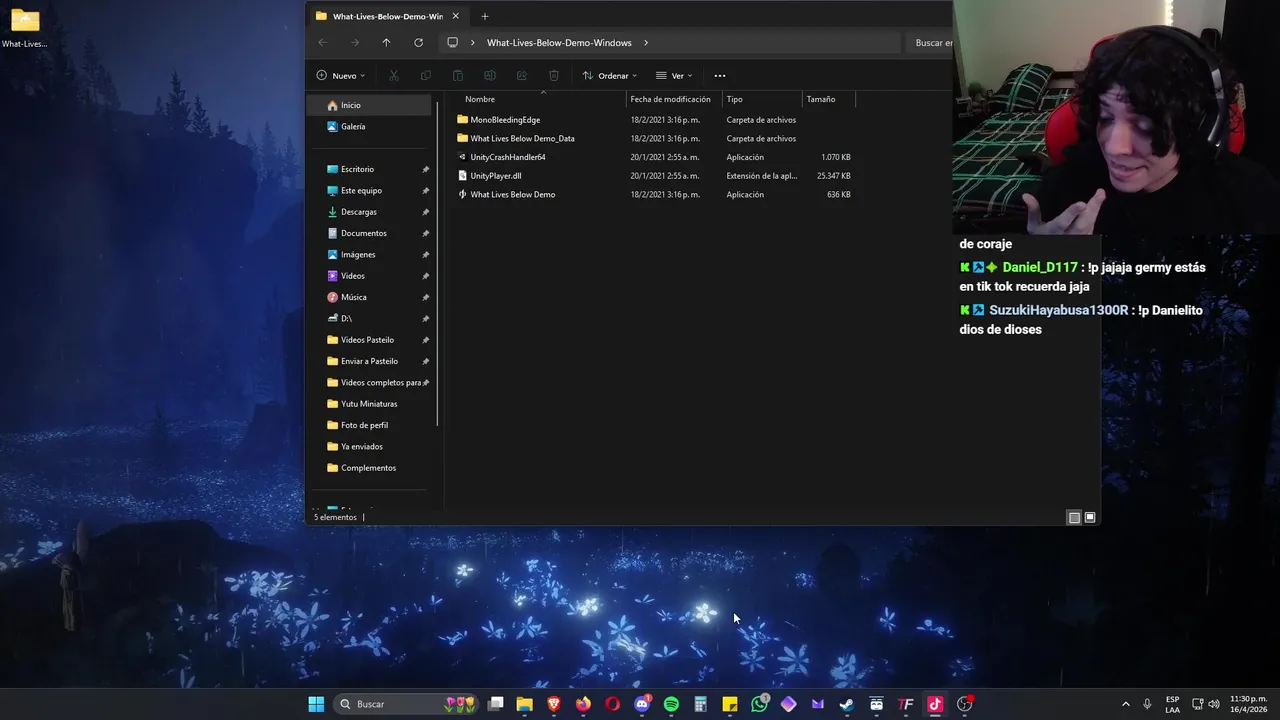Close the What-Lives-Below-Demo-Win tab
1280x720 pixels.
[x=455, y=16]
